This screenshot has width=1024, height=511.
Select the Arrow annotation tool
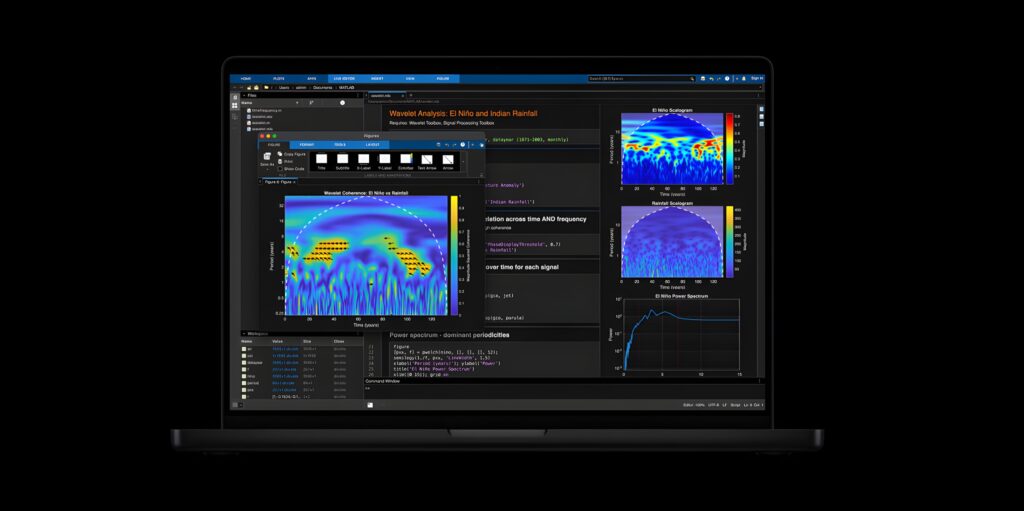[449, 159]
